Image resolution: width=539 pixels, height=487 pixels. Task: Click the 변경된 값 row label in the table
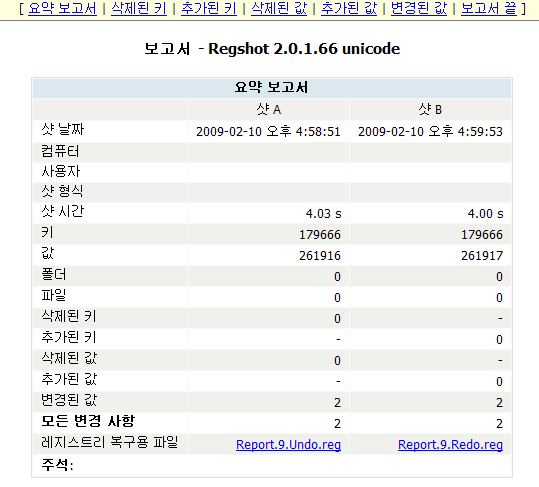click(x=69, y=400)
